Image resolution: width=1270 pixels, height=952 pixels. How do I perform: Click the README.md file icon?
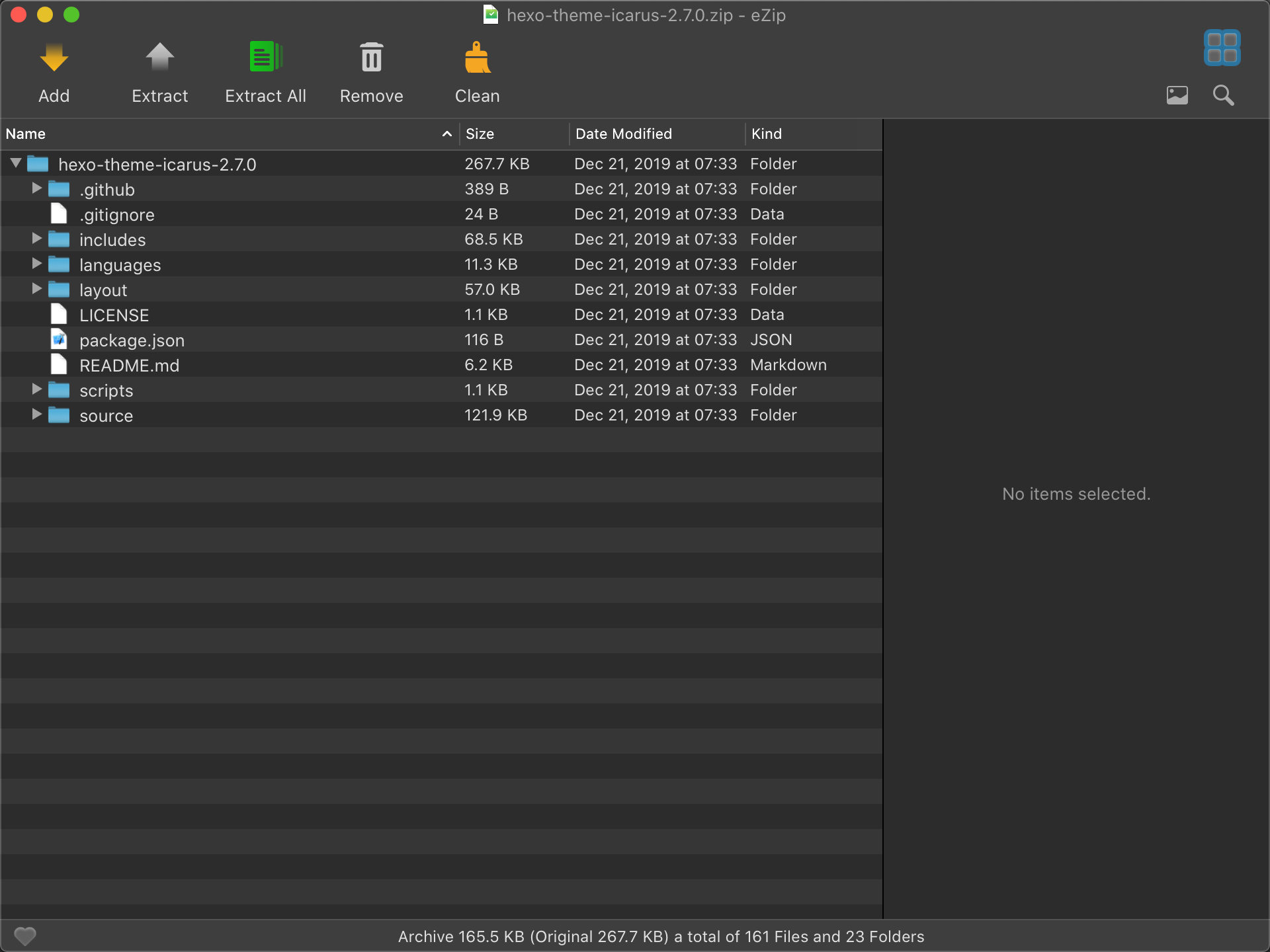click(59, 364)
